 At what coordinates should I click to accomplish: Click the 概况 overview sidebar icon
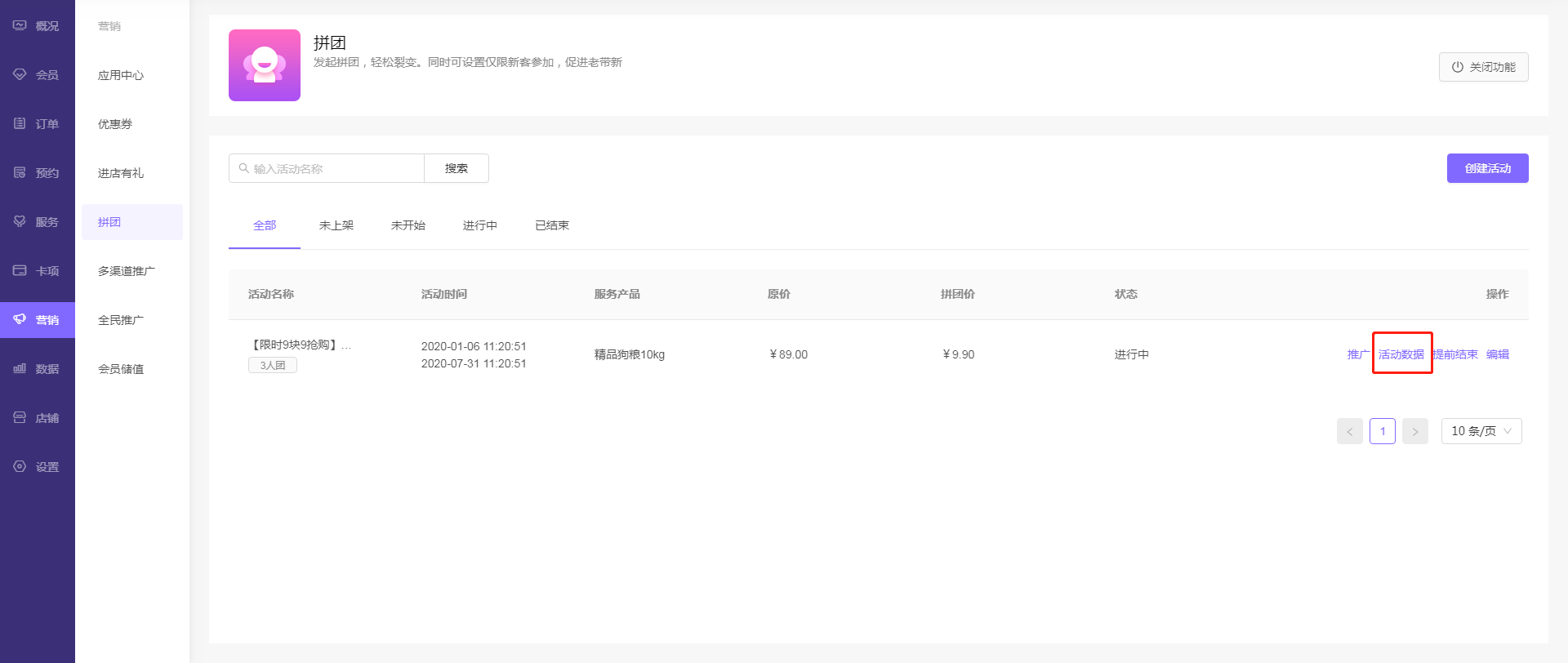pyautogui.click(x=20, y=25)
